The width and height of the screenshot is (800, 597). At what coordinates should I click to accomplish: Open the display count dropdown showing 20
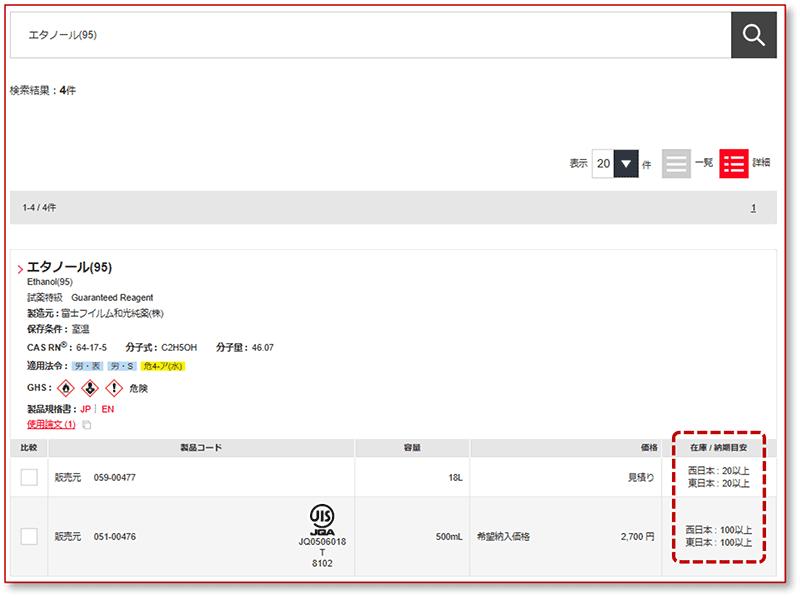(615, 163)
